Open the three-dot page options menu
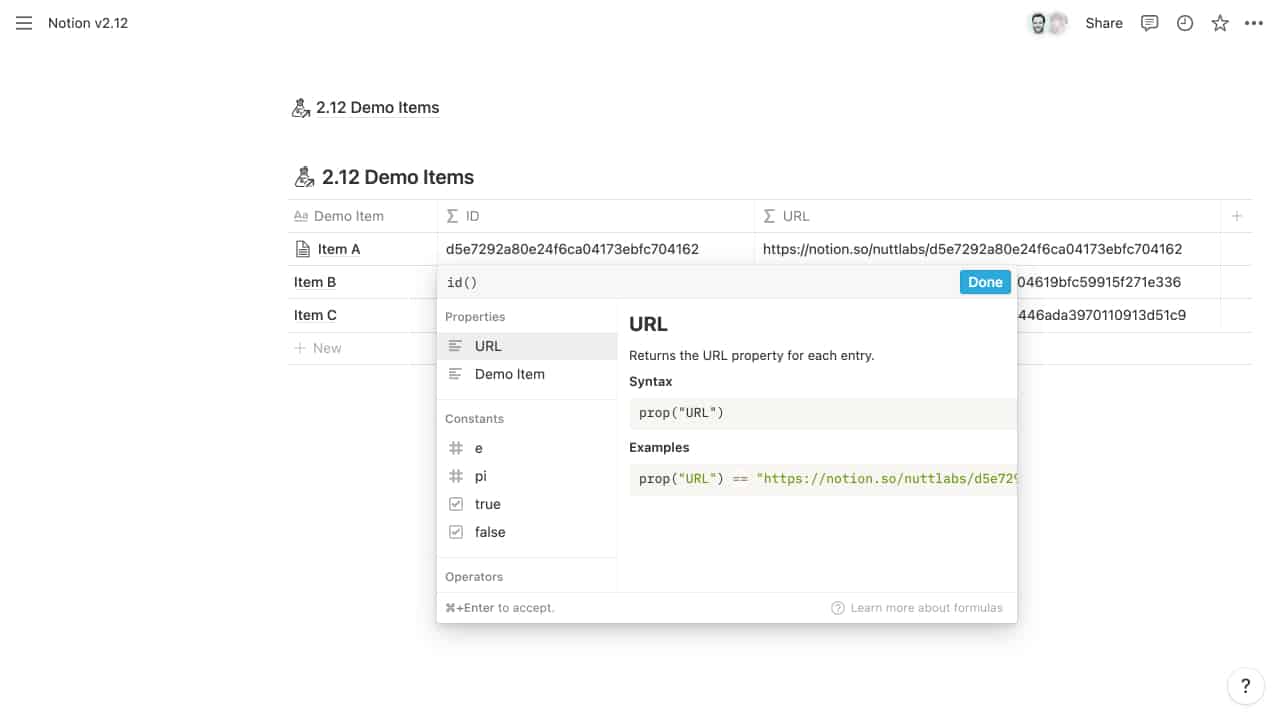Viewport: 1280px width, 720px height. (x=1254, y=23)
